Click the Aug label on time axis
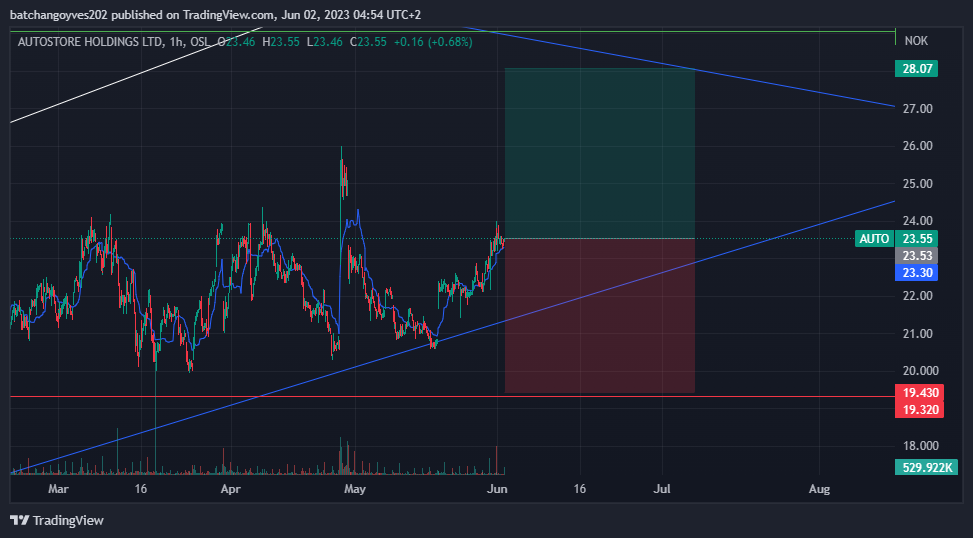This screenshot has height=538, width=973. click(x=819, y=489)
